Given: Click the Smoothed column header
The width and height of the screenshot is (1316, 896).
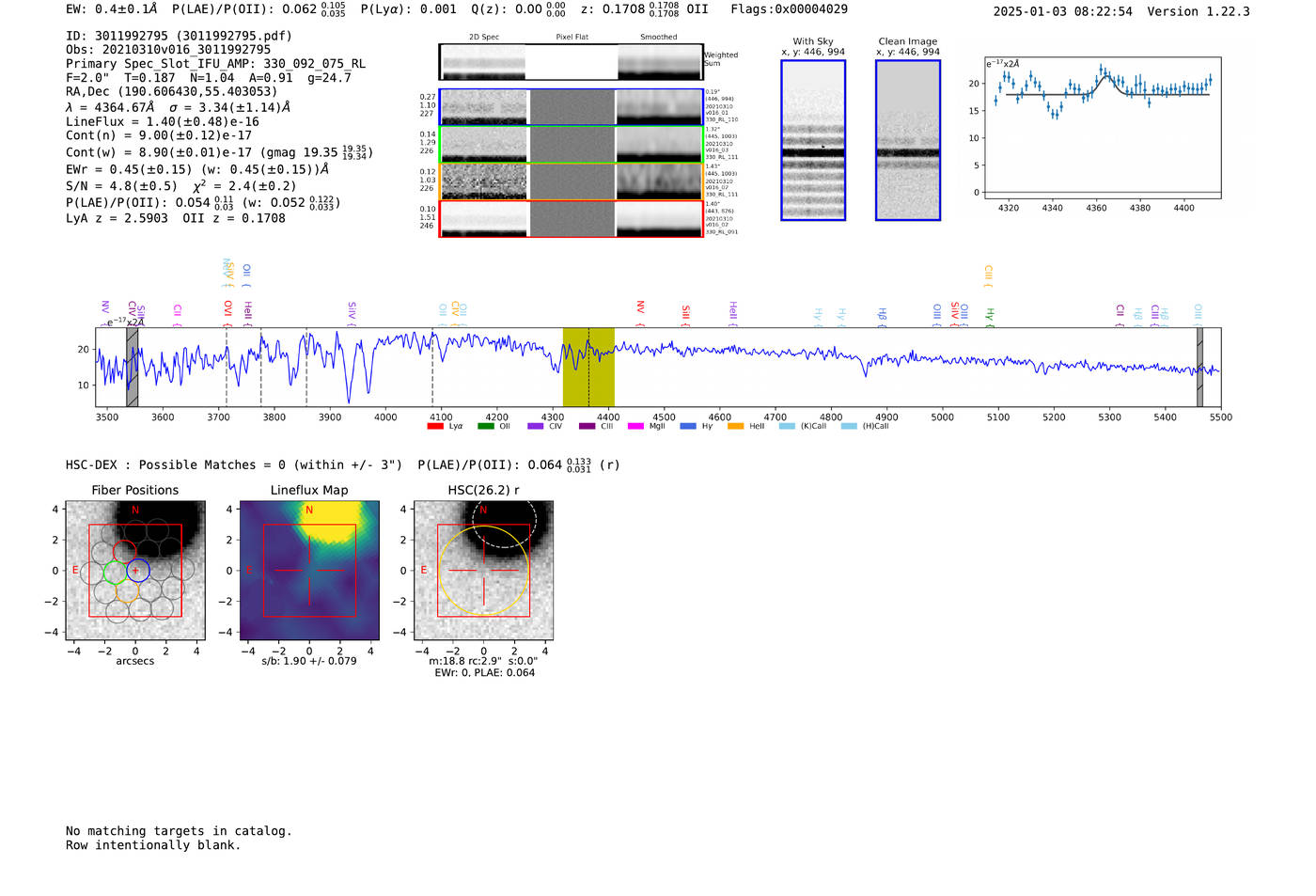Looking at the screenshot, I should [x=659, y=37].
